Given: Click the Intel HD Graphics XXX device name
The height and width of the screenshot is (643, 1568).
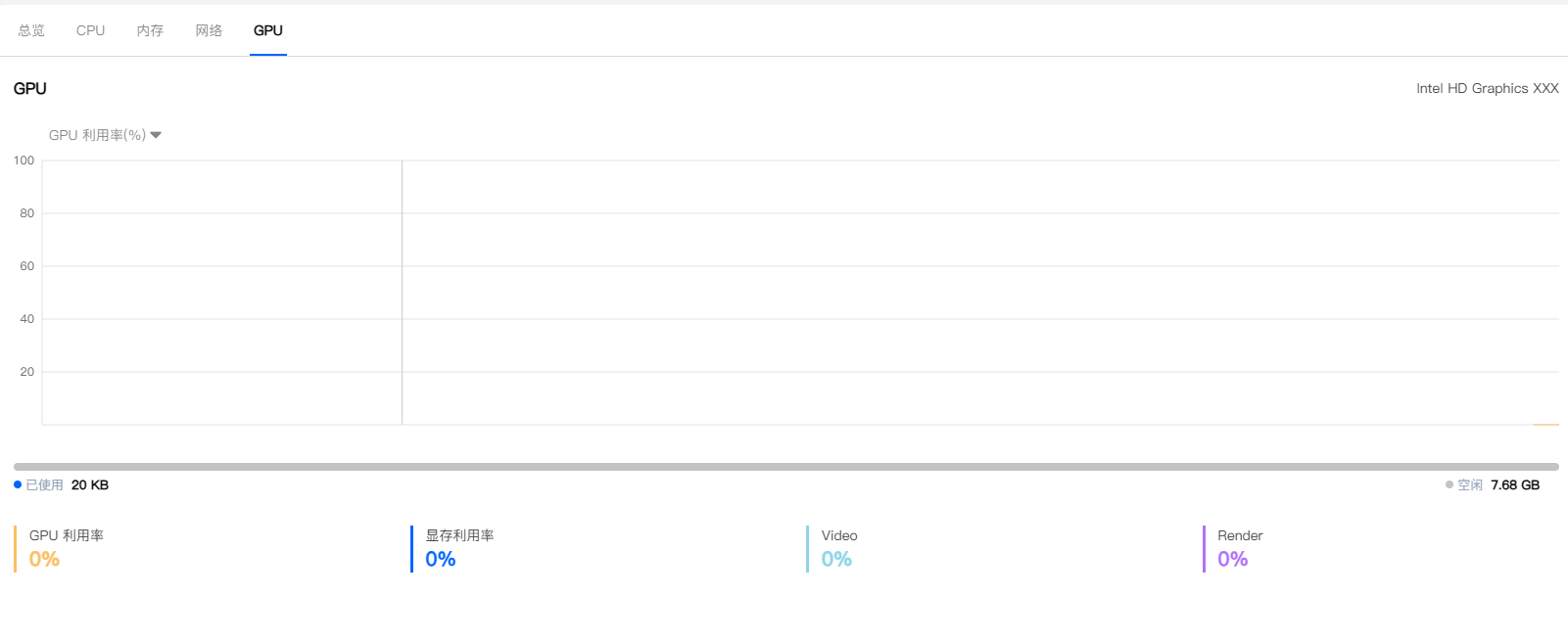Looking at the screenshot, I should click(1487, 88).
